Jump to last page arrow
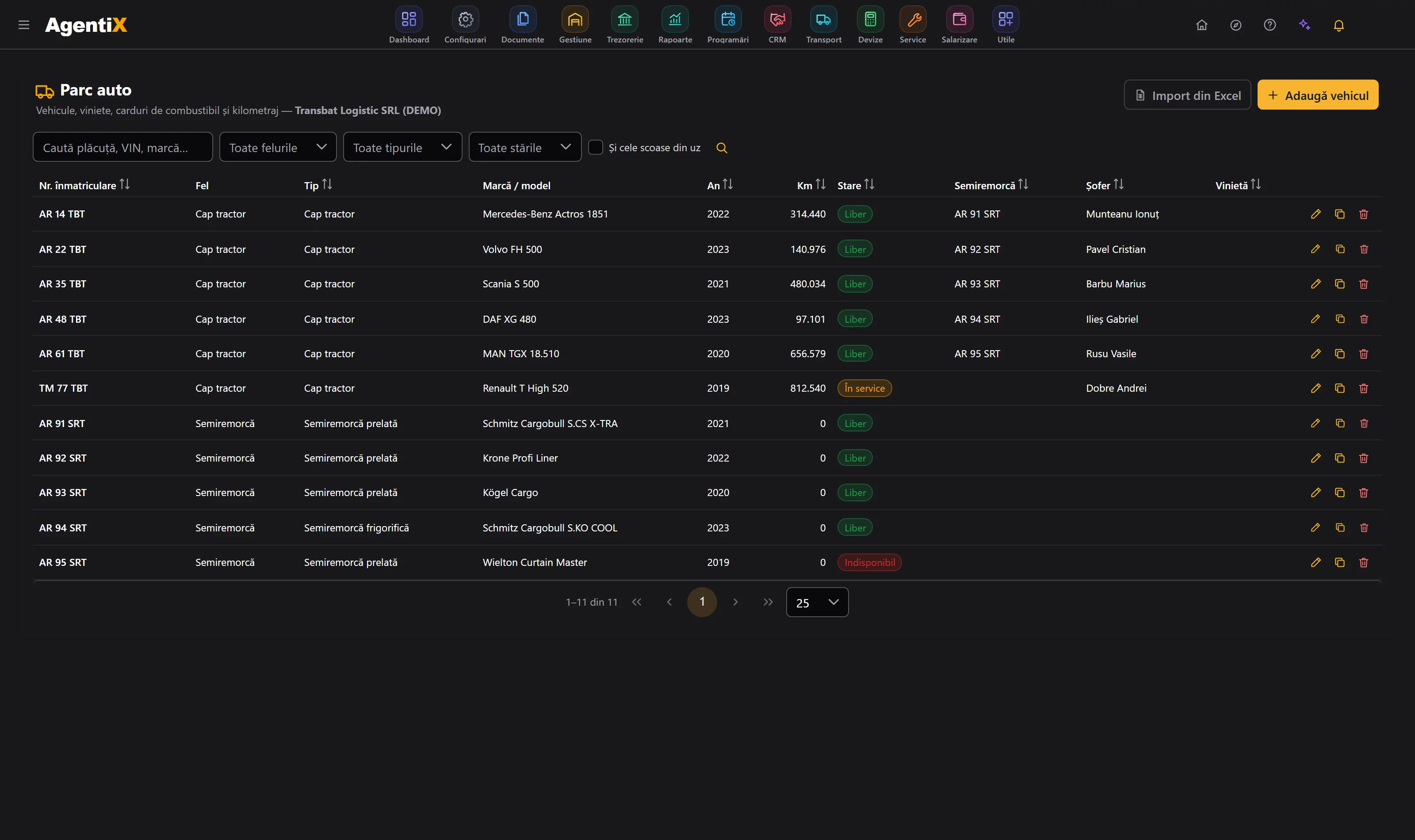1415x840 pixels. (768, 602)
